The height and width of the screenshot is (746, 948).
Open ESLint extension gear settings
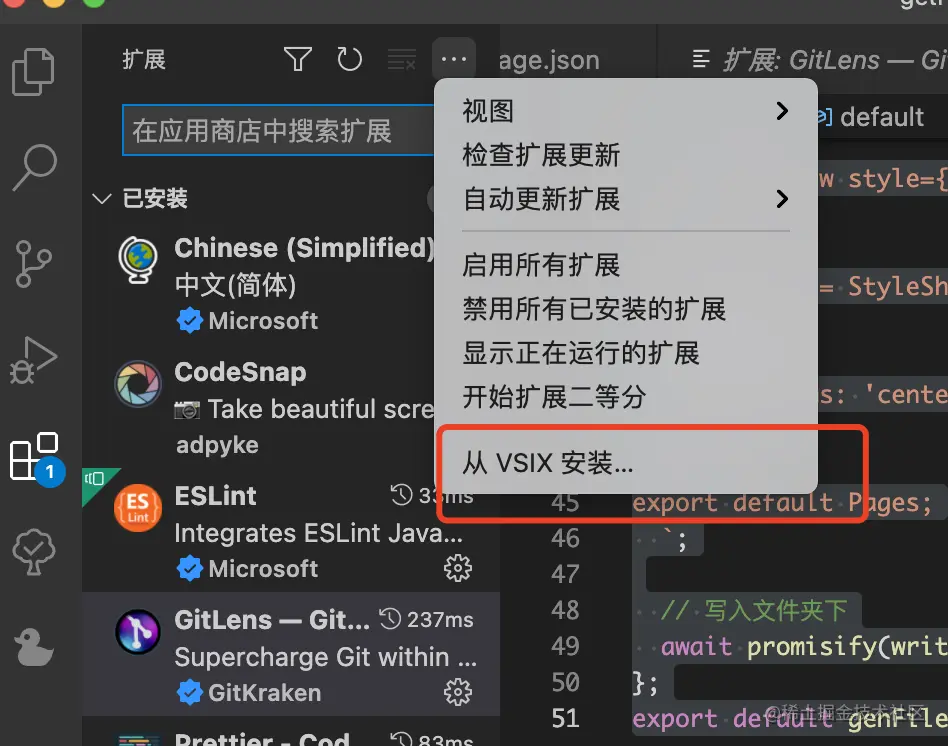pyautogui.click(x=458, y=568)
